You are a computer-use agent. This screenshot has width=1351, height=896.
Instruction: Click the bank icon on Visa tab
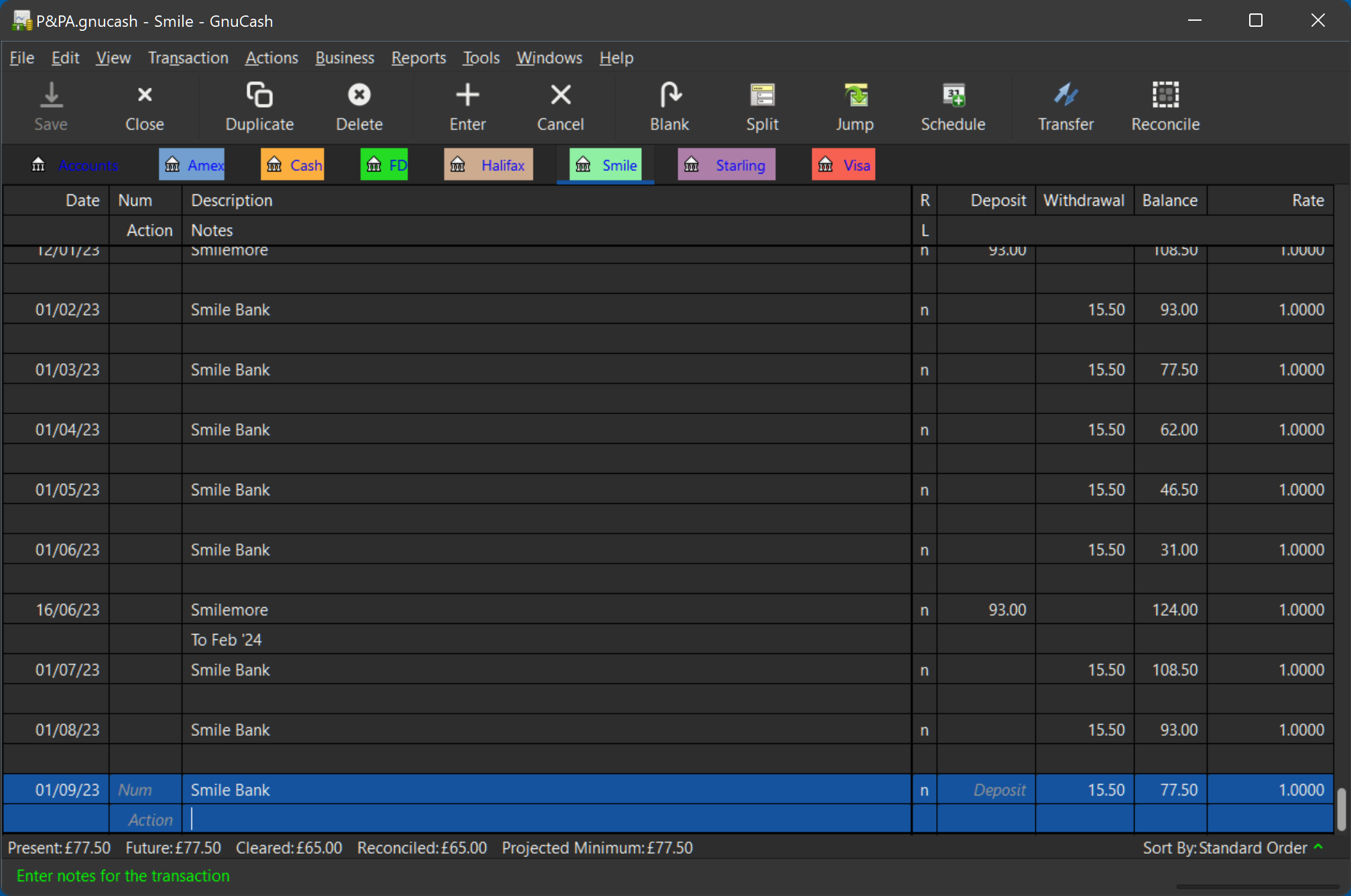[826, 165]
